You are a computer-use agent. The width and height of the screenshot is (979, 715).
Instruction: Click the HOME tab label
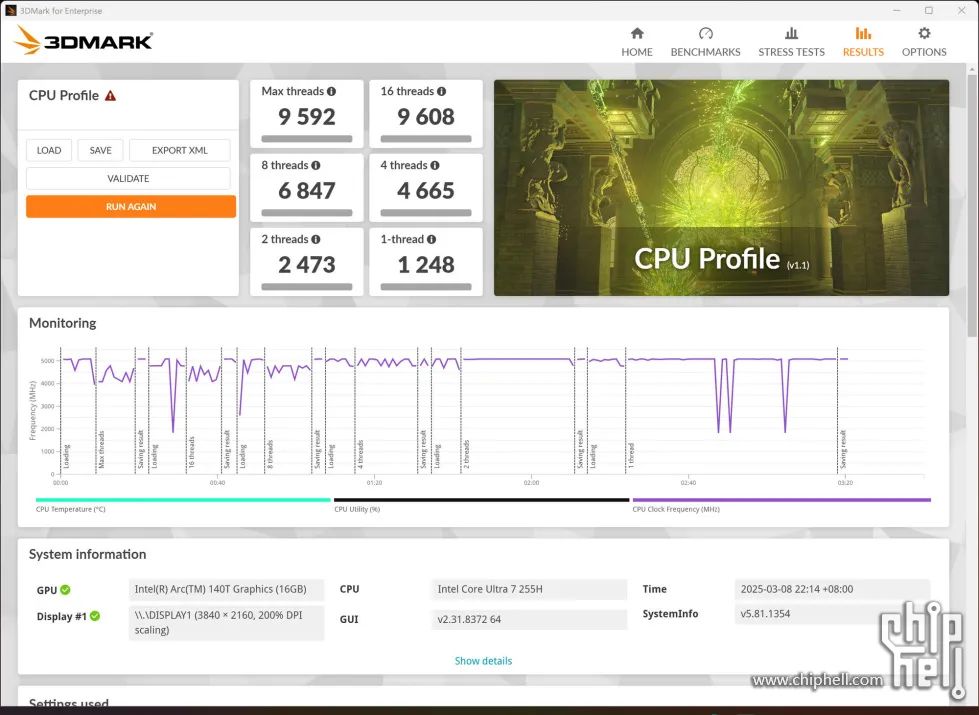637,52
